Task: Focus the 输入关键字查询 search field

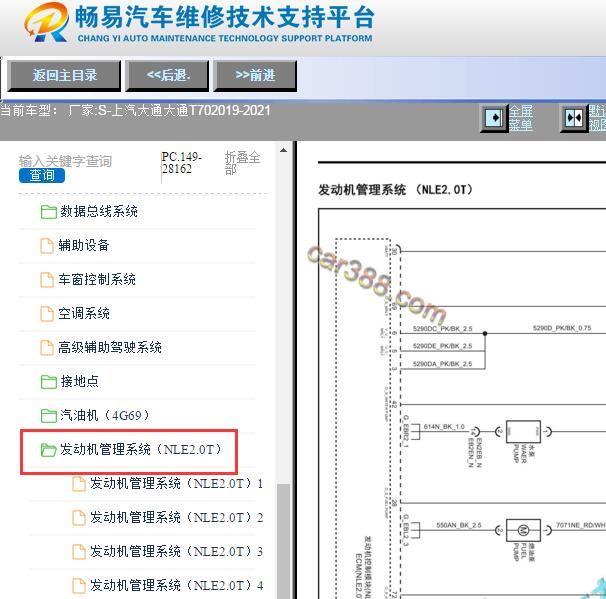Action: [65, 161]
